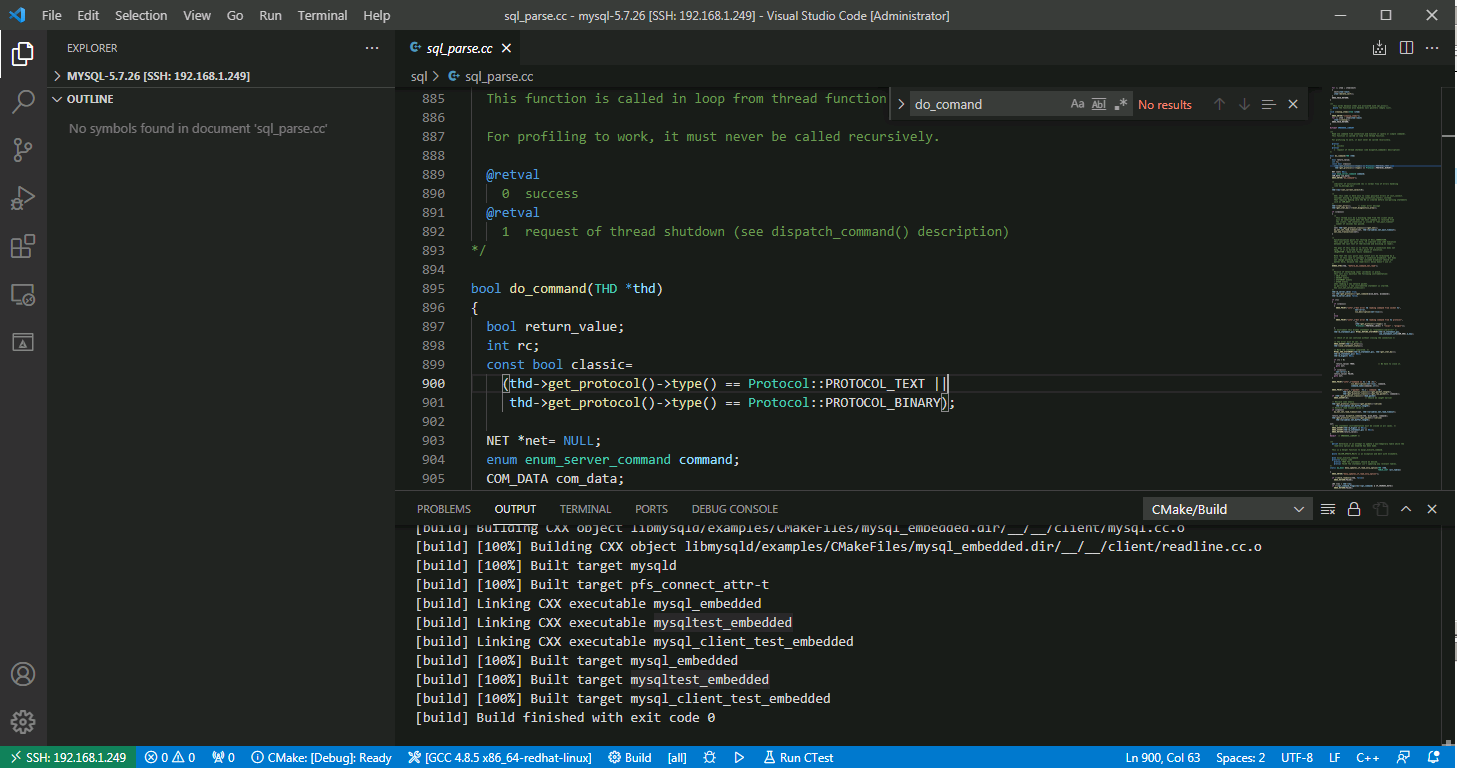
Task: Click Run CTest in status bar
Action: pyautogui.click(x=798, y=757)
